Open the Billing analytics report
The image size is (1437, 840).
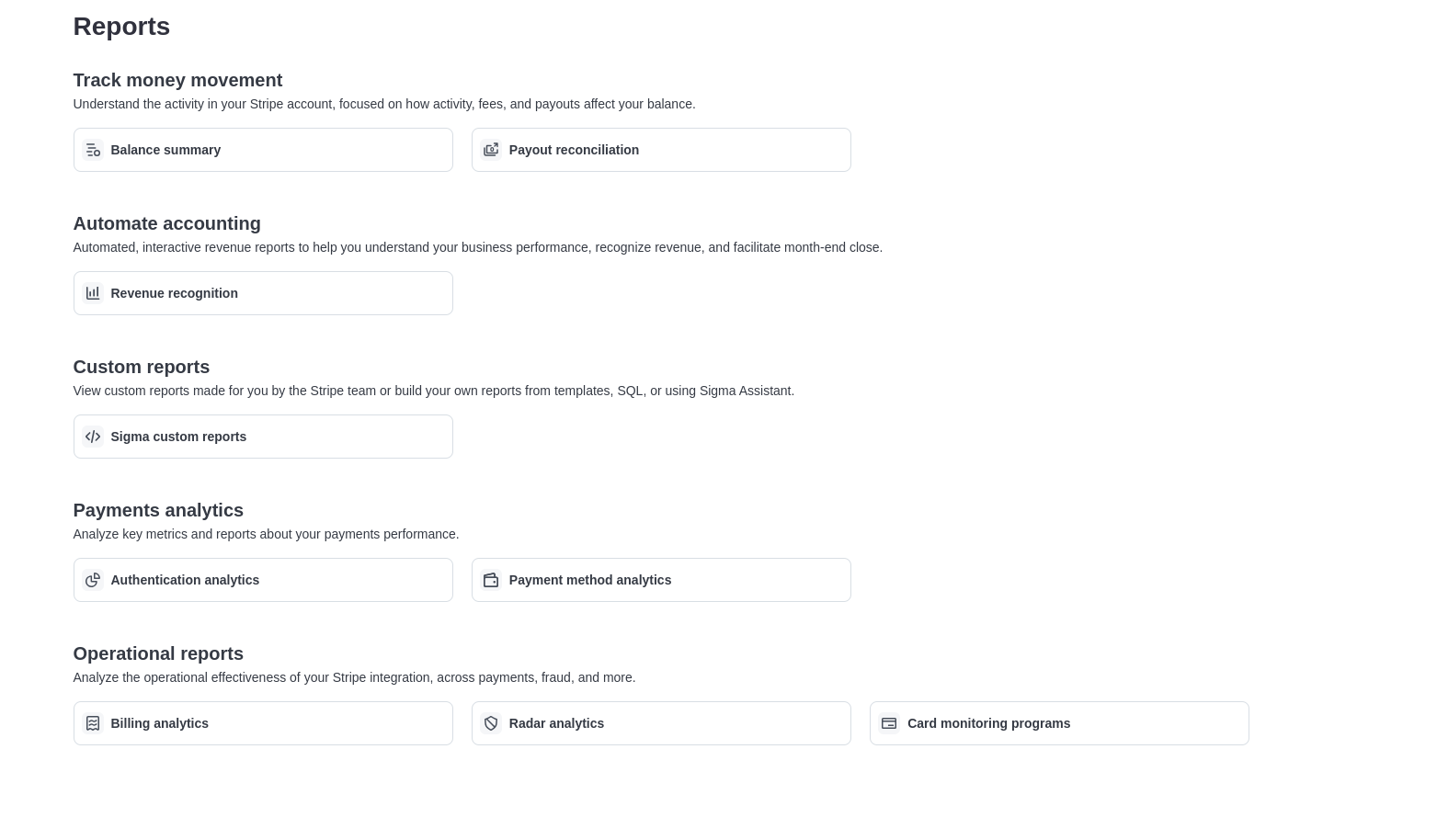263,722
